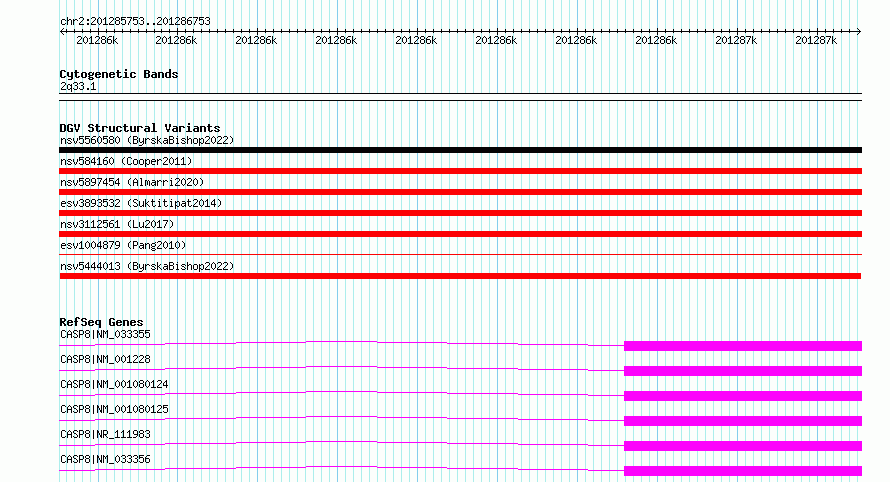Open transcript CASP8|NM_001080124 label
The width and height of the screenshot is (890, 482).
tap(114, 384)
